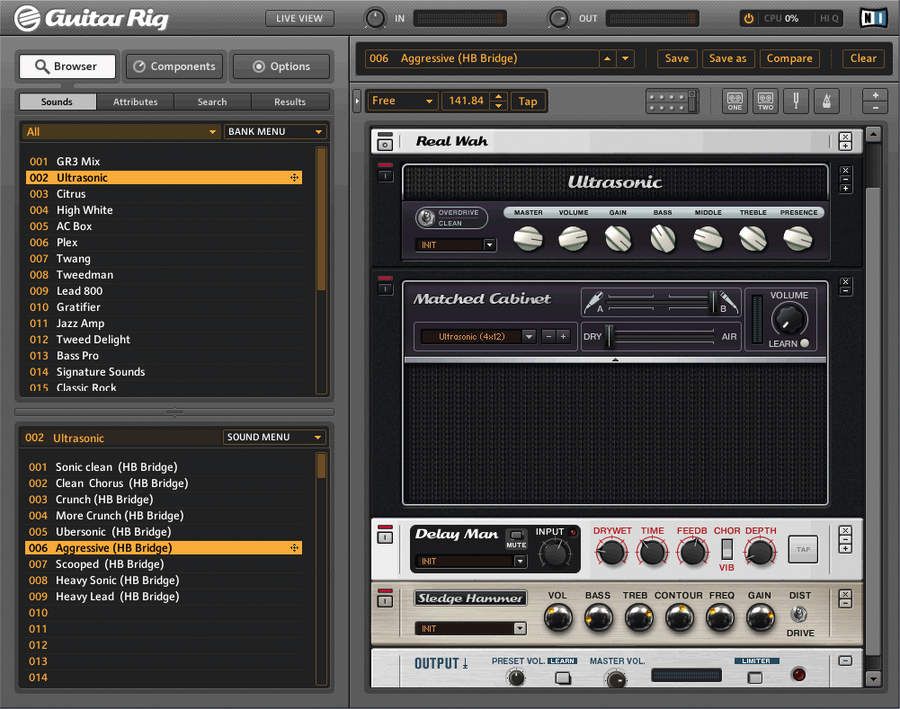The image size is (900, 709).
Task: Click the power icon next to CPU
Action: 748,18
